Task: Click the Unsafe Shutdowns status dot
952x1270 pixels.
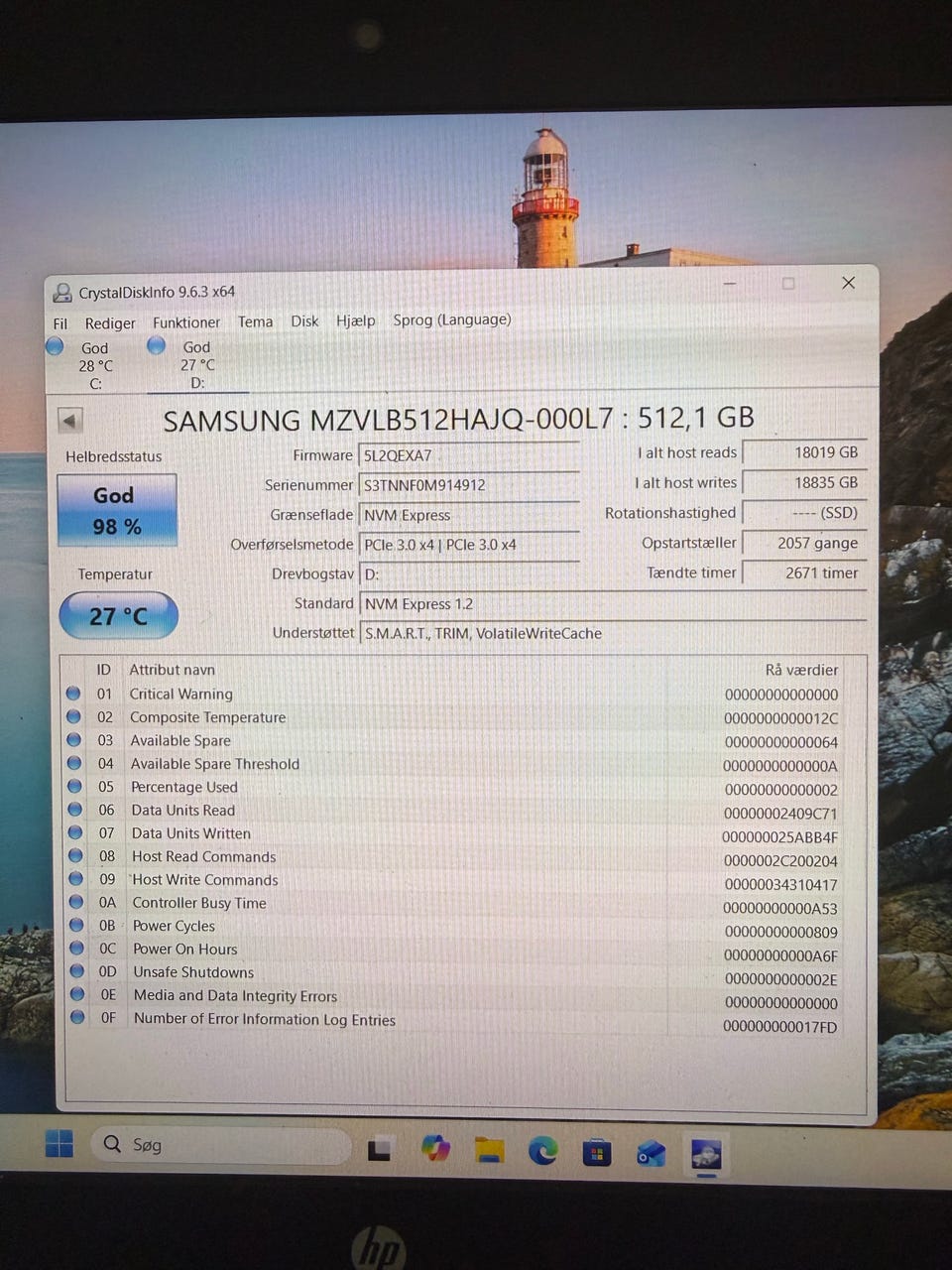Action: click(x=77, y=971)
